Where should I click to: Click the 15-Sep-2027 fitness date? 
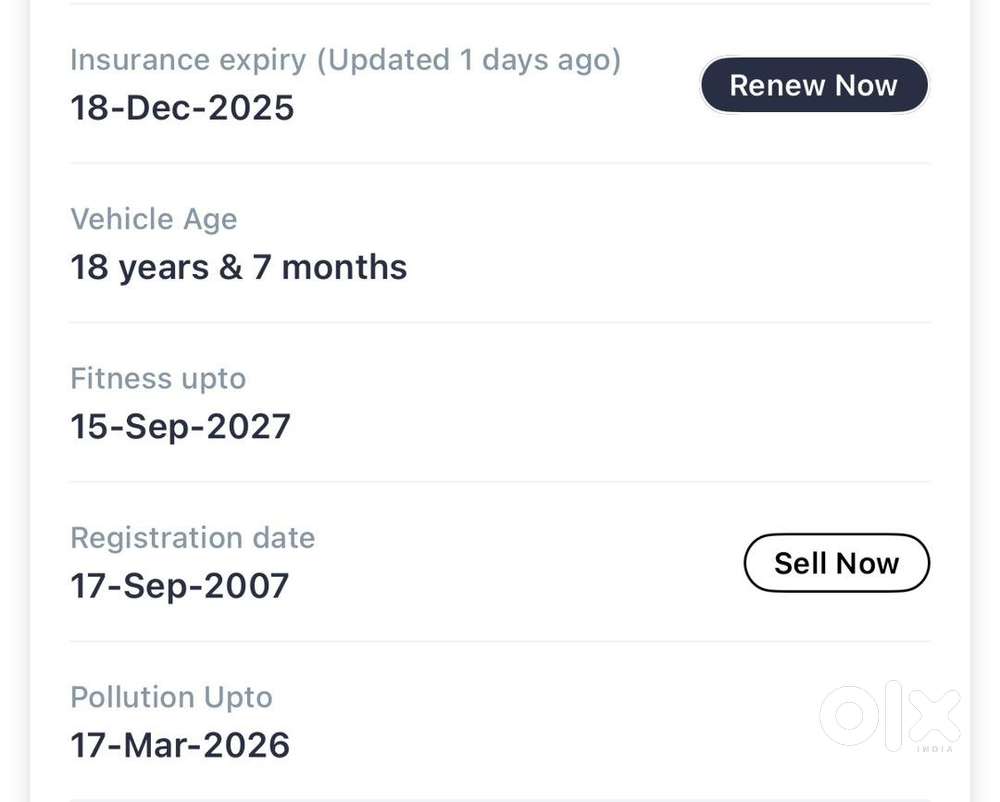pos(180,427)
